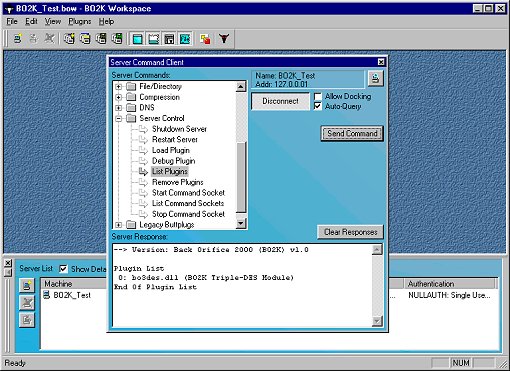The height and width of the screenshot is (371, 510).
Task: Expand the Legacy Buttplugs folder
Action: point(118,225)
